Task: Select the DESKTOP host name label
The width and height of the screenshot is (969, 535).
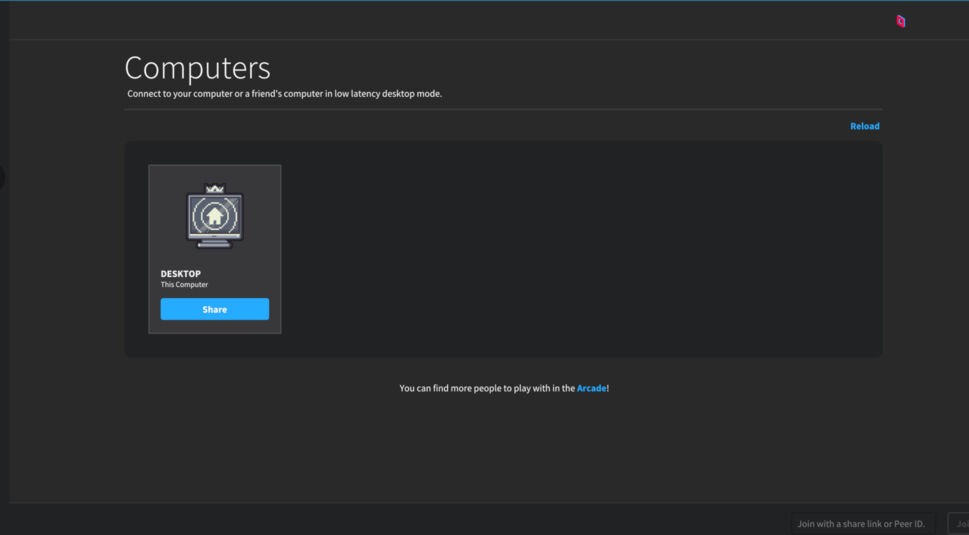Action: point(181,274)
